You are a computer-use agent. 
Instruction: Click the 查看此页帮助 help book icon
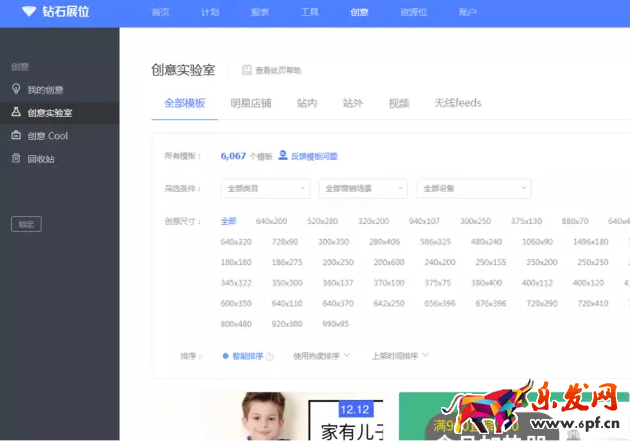246,70
